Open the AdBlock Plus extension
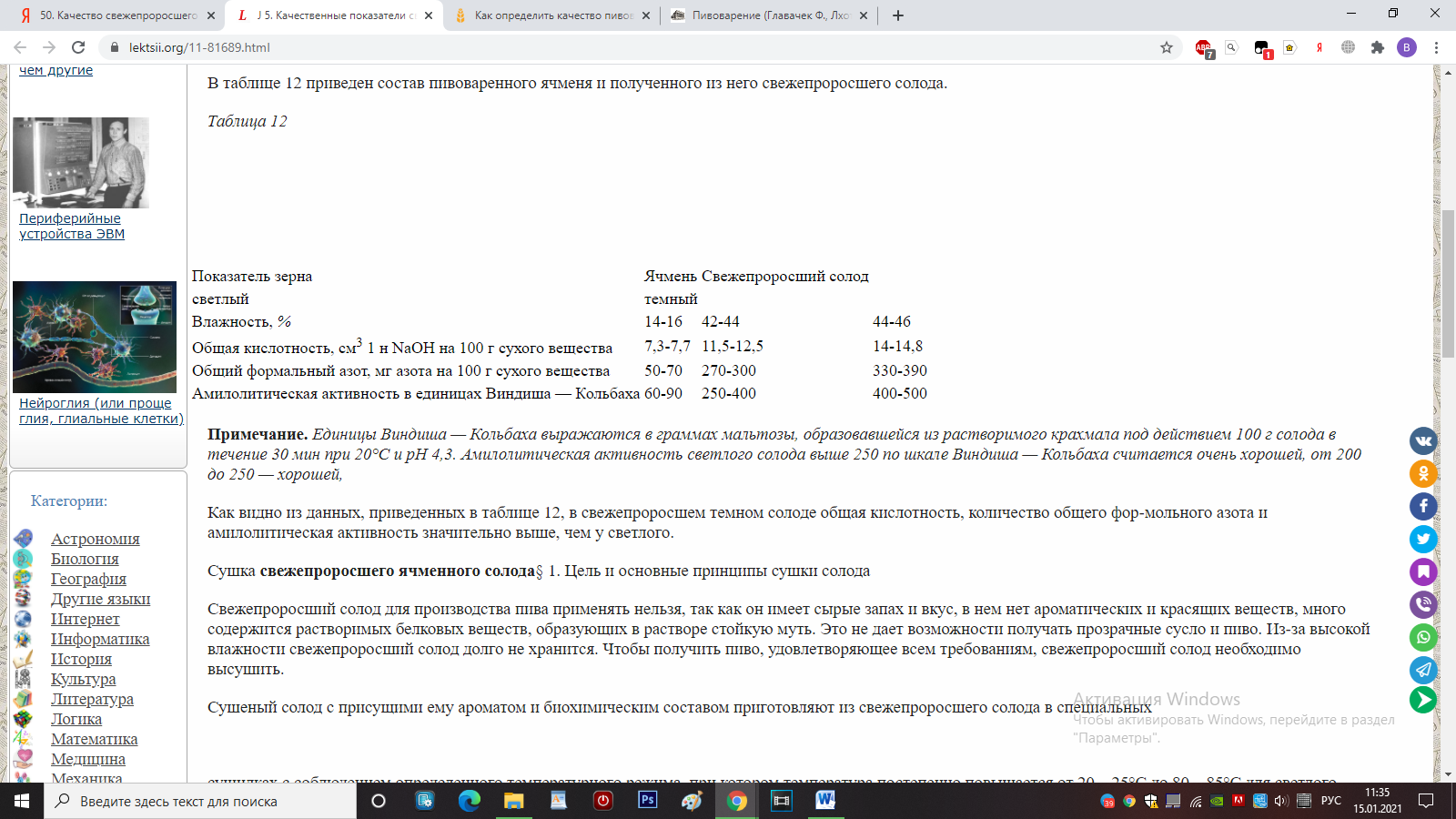The height and width of the screenshot is (819, 1456). pos(1203,47)
